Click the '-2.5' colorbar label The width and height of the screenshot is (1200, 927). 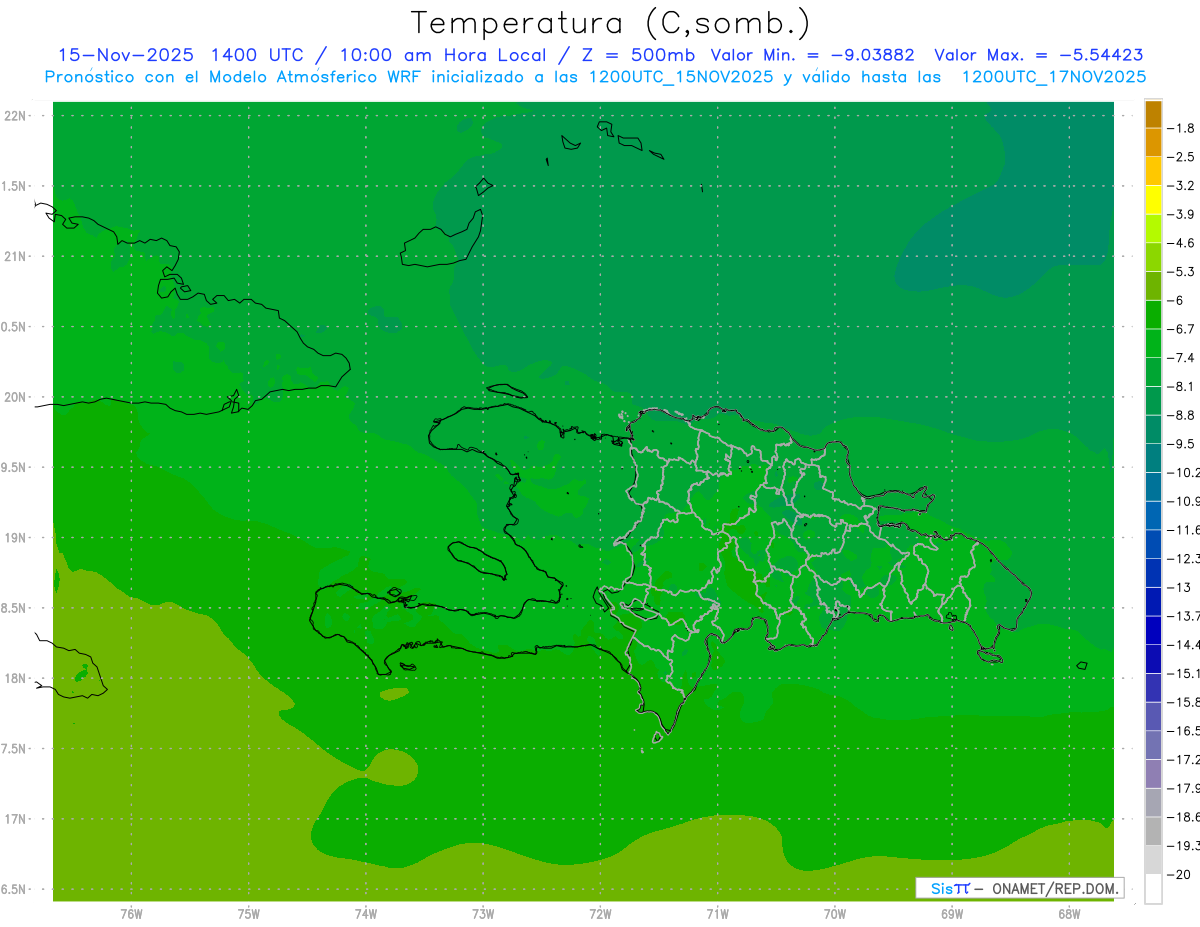[1181, 157]
